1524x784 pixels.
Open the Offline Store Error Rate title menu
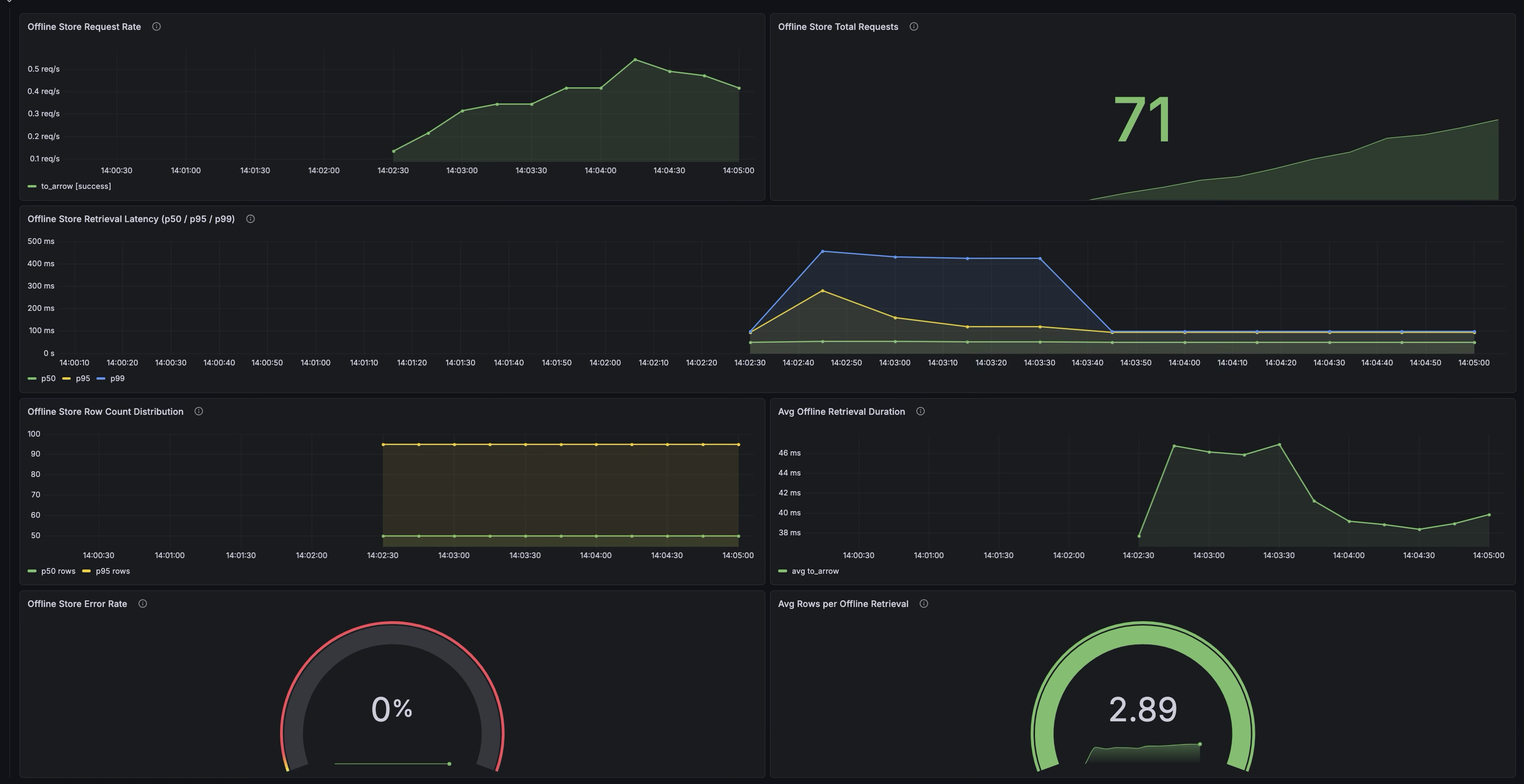77,604
